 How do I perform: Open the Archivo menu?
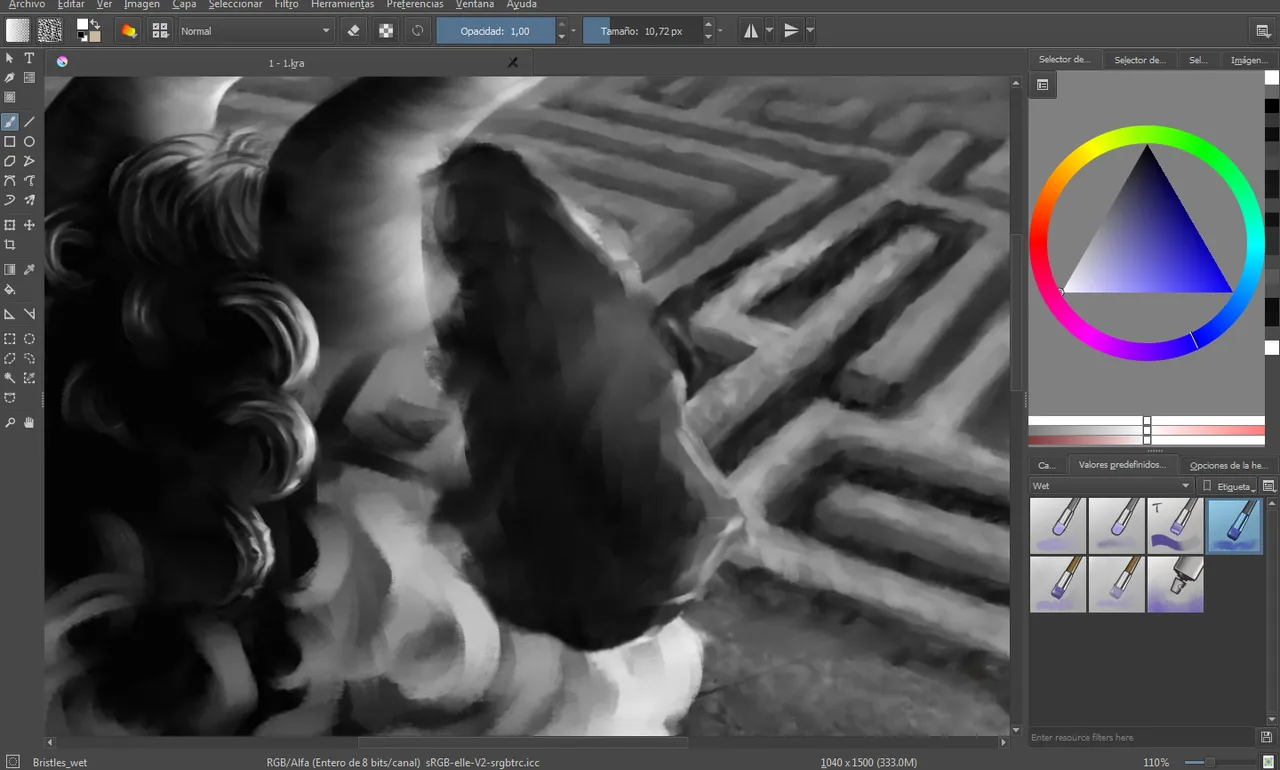(x=26, y=5)
